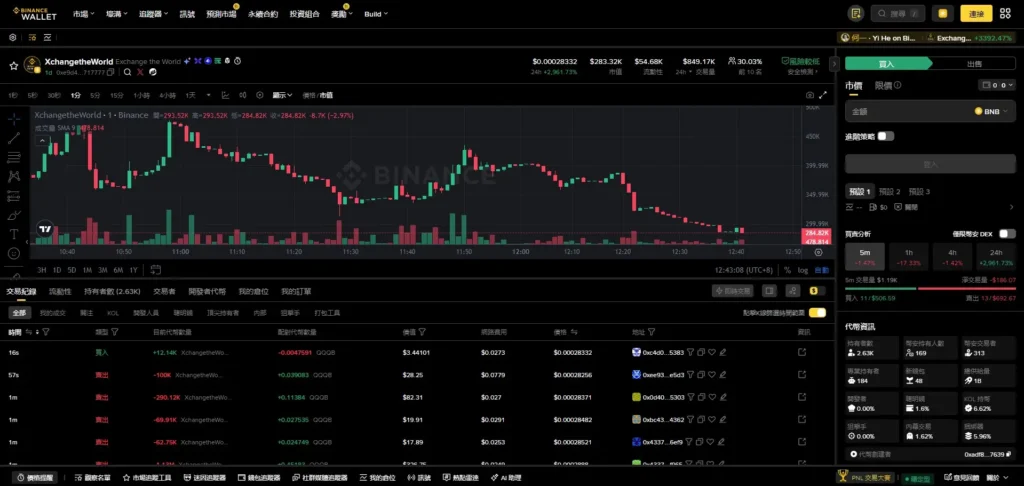
Task: Click the buy/sell volume ratio bar
Action: click(931, 288)
